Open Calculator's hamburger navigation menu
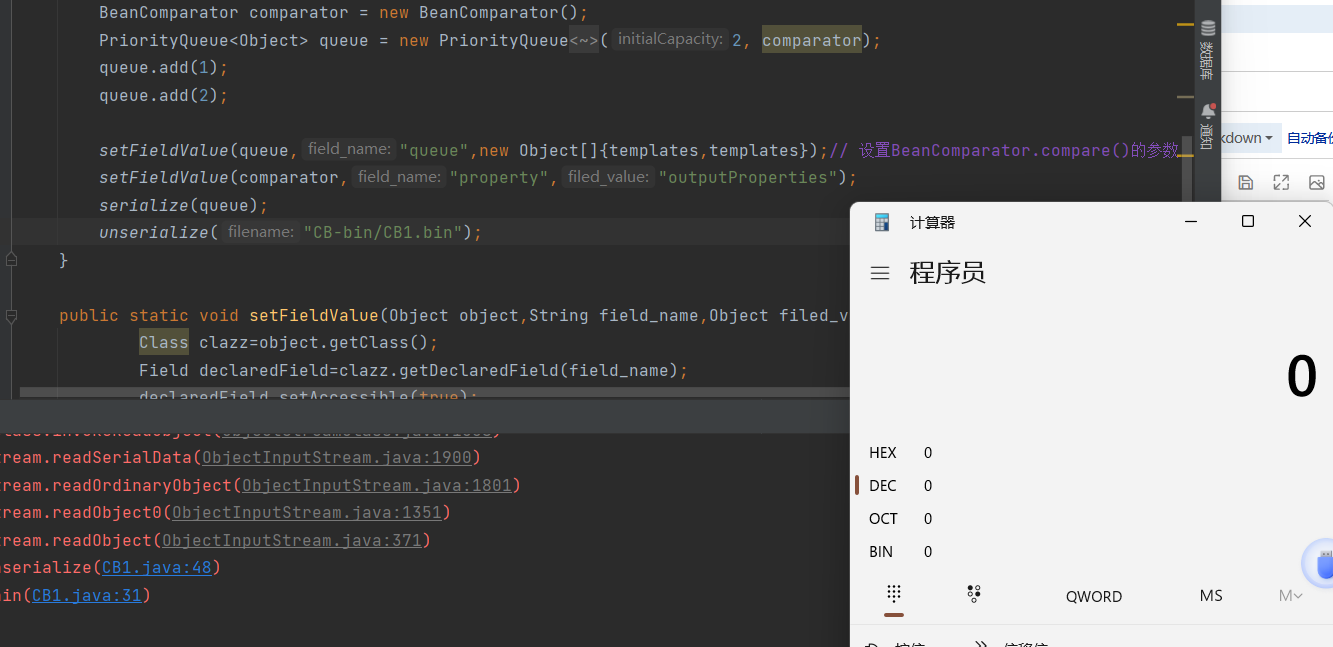The image size is (1333, 647). pos(880,273)
